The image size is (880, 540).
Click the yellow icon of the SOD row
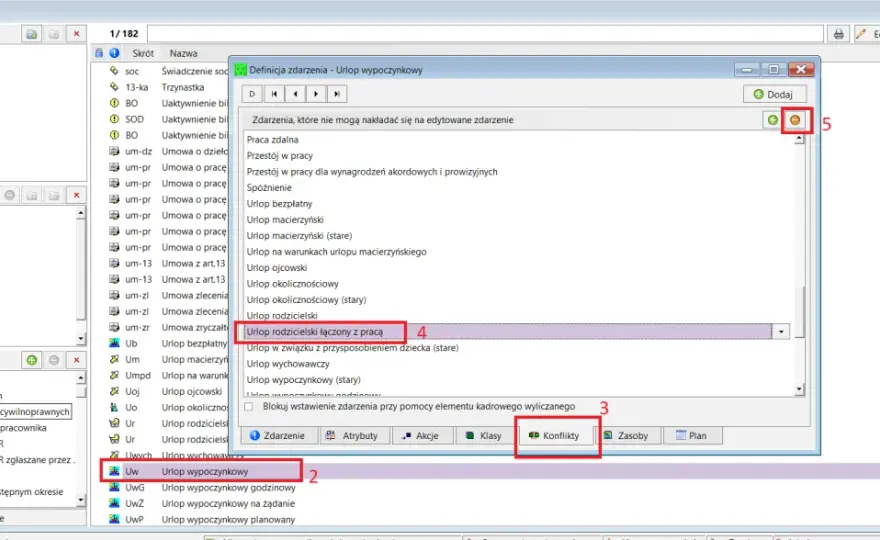(x=114, y=119)
